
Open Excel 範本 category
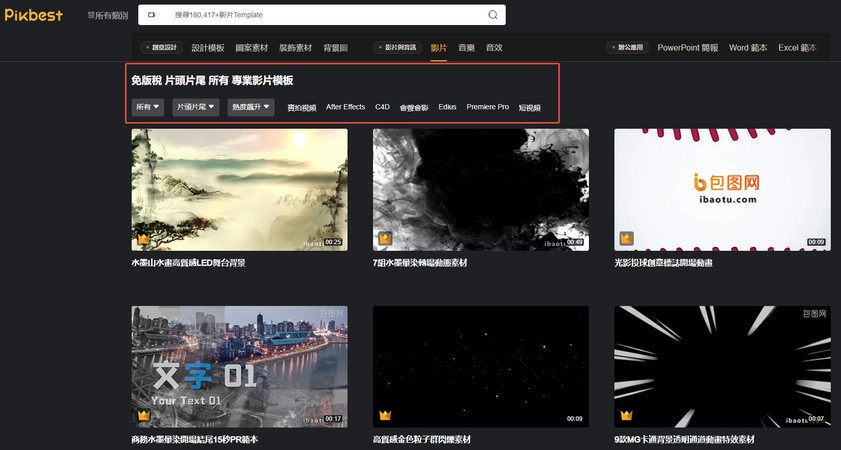tap(798, 48)
